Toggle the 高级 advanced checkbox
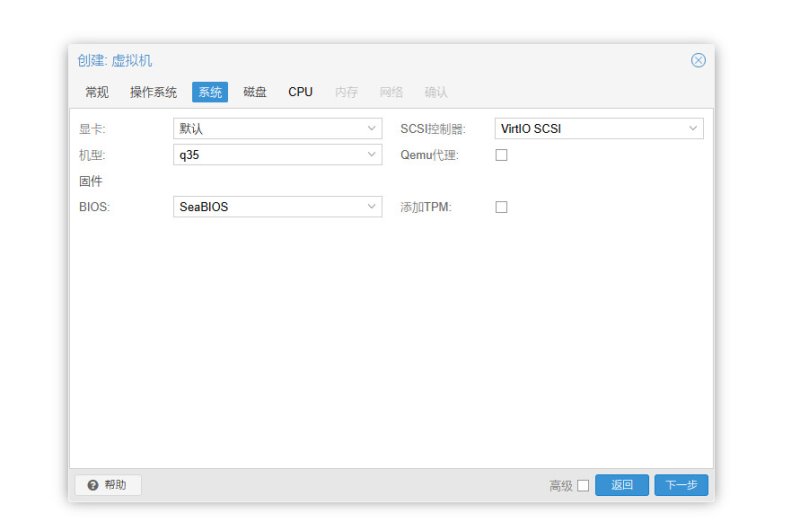Image resolution: width=800 pixels, height=522 pixels. pos(583,485)
